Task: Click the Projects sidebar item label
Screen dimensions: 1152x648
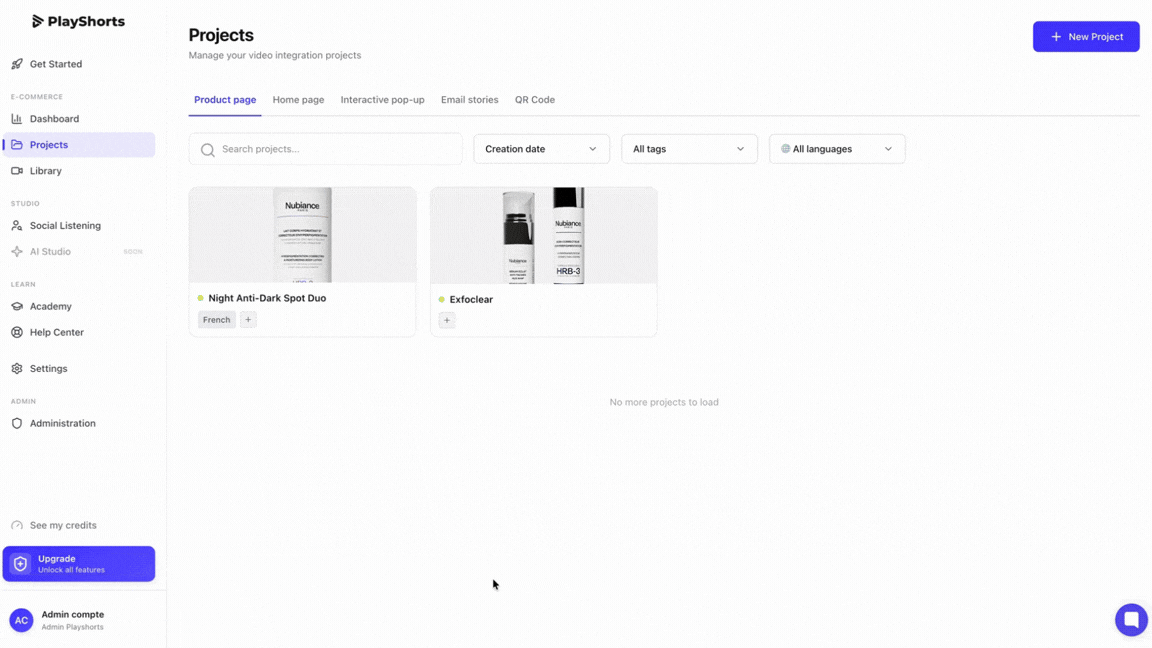Action: point(48,145)
